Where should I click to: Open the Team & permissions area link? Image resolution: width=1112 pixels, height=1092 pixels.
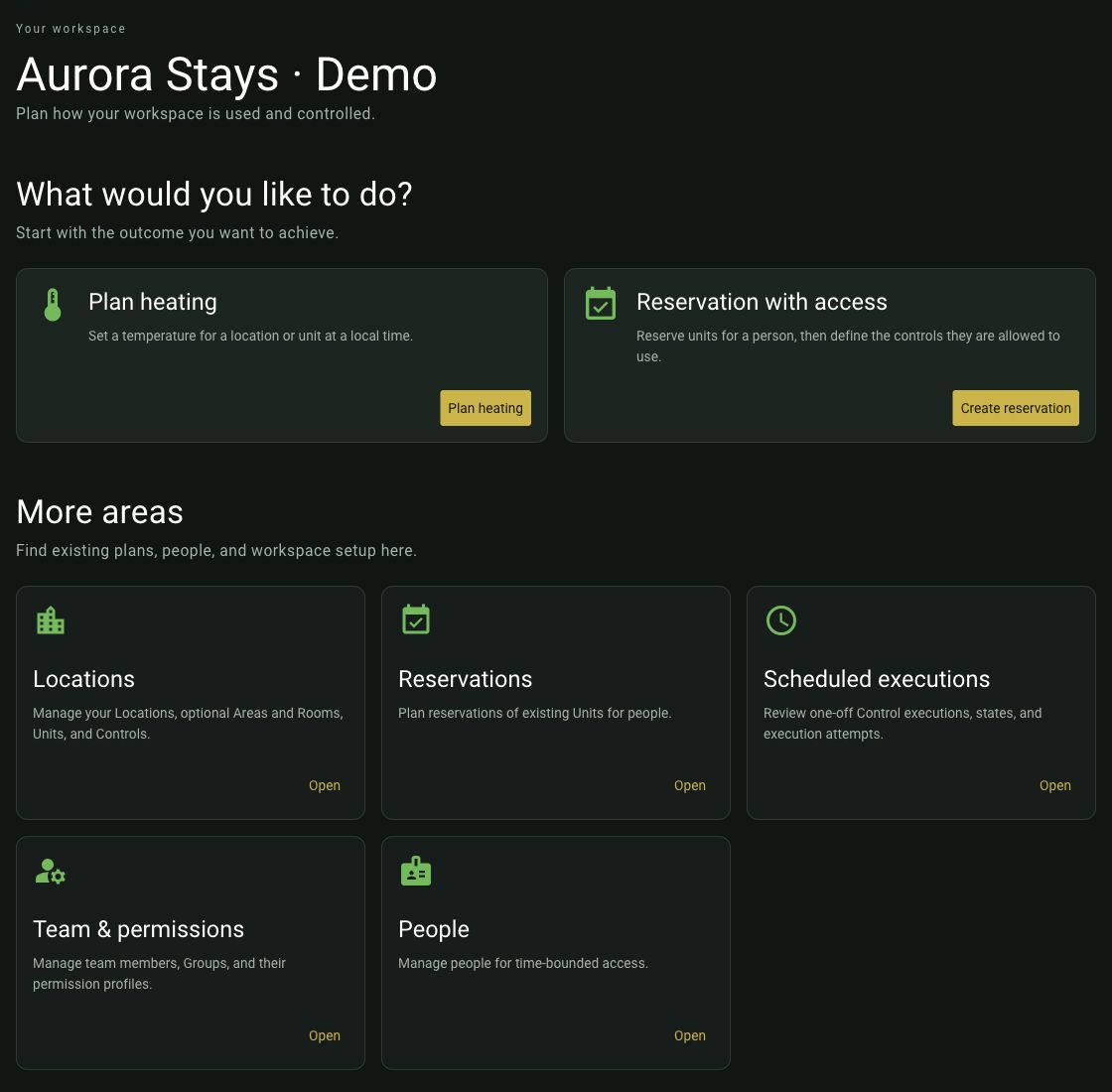[324, 1036]
